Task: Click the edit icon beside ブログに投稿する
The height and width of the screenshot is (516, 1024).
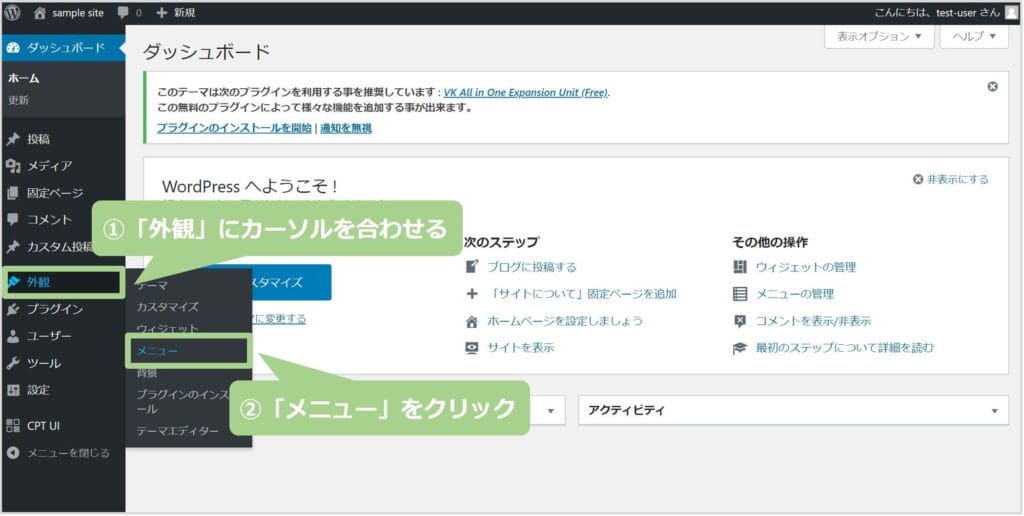Action: pos(472,267)
